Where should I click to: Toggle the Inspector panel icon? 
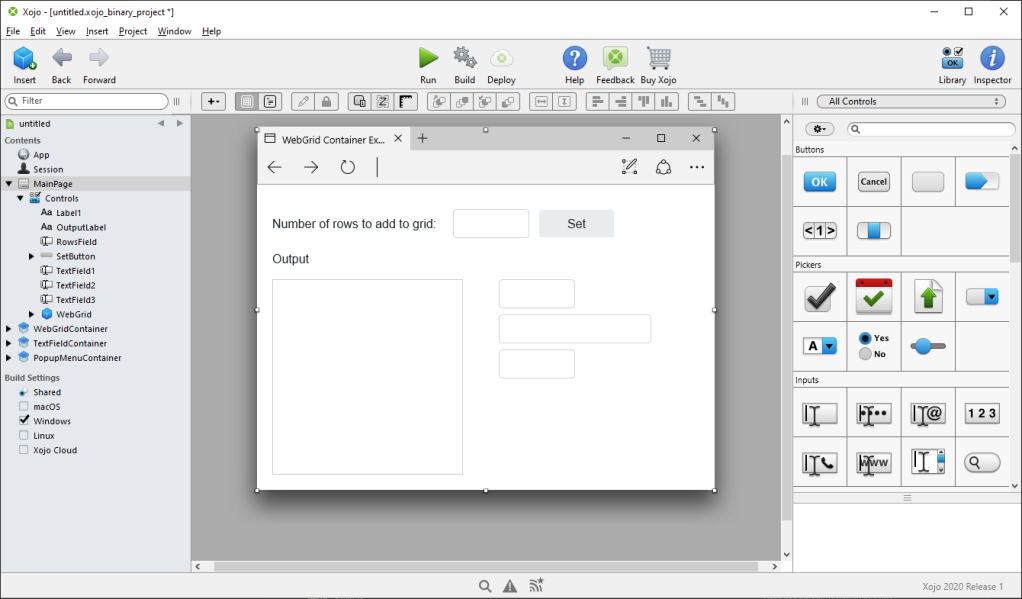point(991,63)
